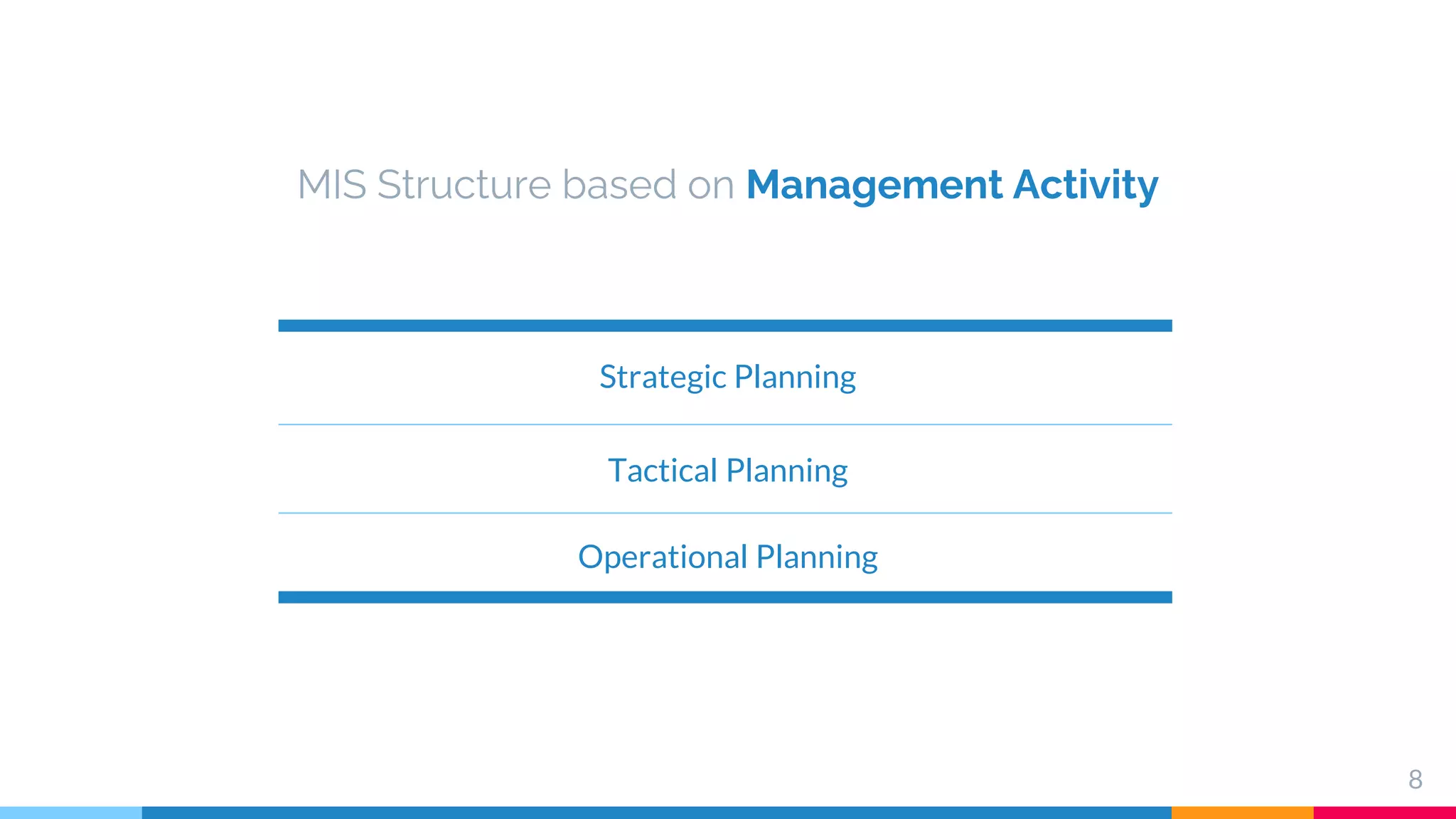
Task: Click the thin divider line above Operational Planning
Action: (725, 513)
